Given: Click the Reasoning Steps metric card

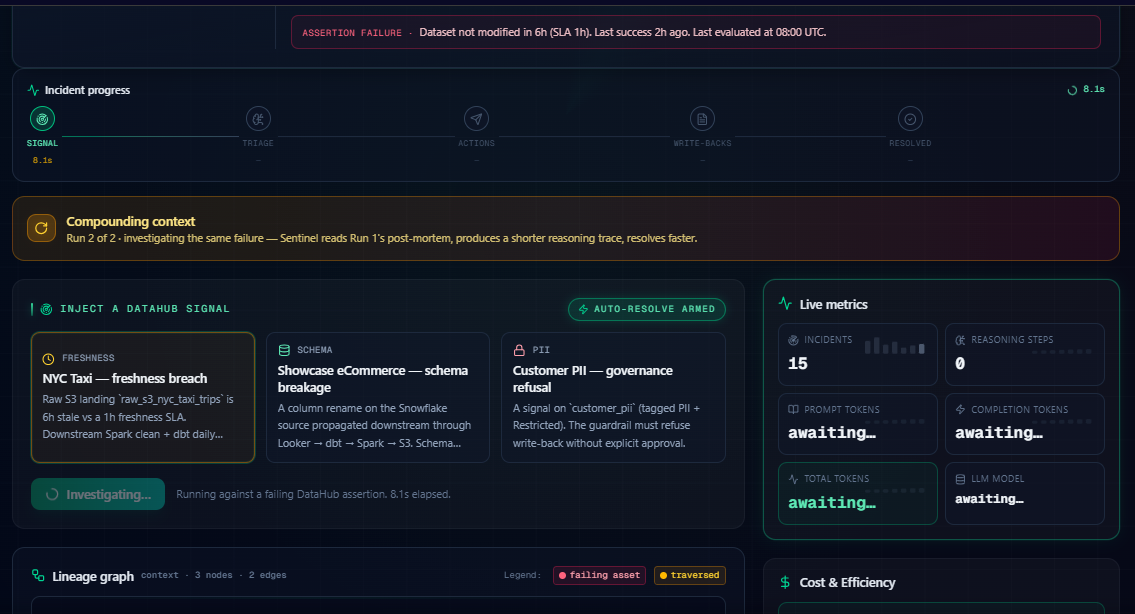Looking at the screenshot, I should click(1025, 354).
